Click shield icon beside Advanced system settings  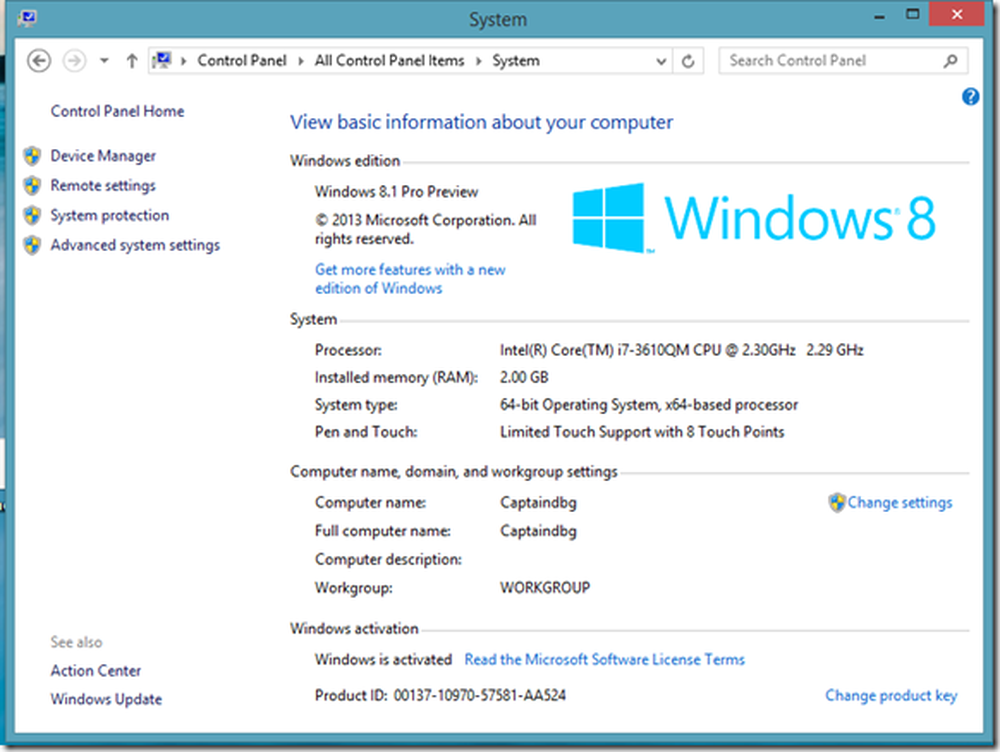coord(32,245)
